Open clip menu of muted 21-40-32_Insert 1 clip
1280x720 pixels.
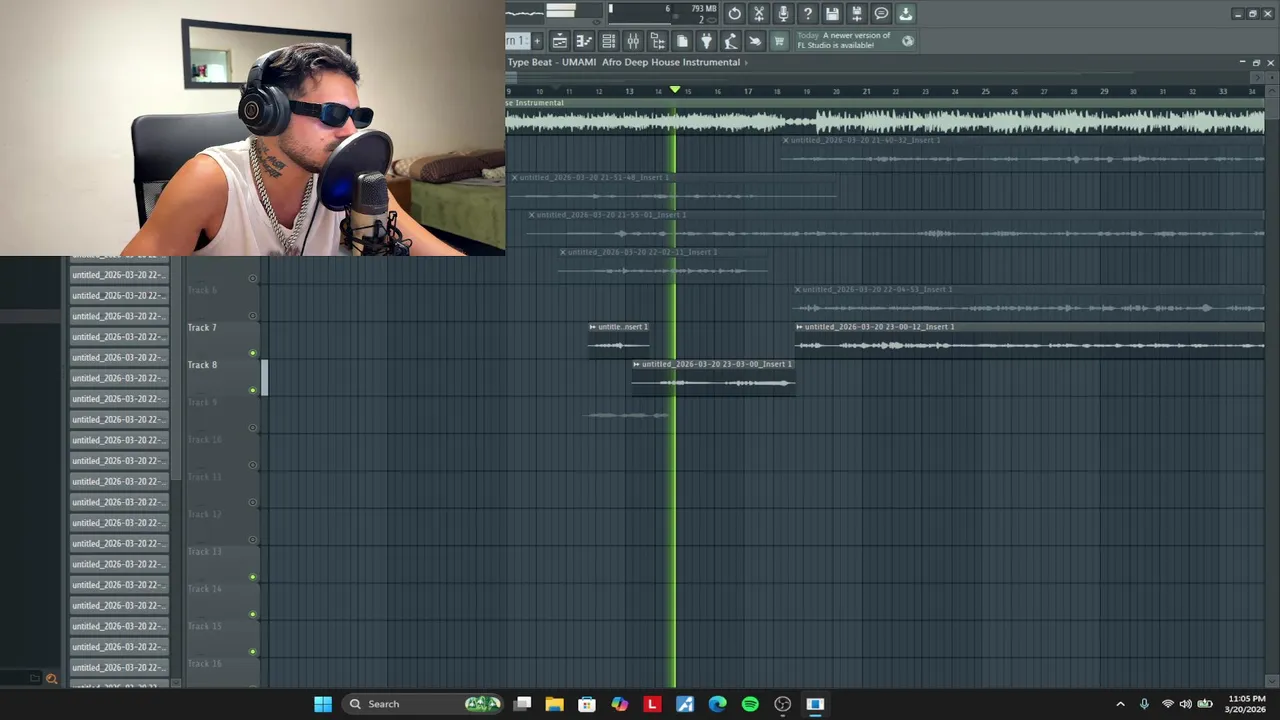785,140
